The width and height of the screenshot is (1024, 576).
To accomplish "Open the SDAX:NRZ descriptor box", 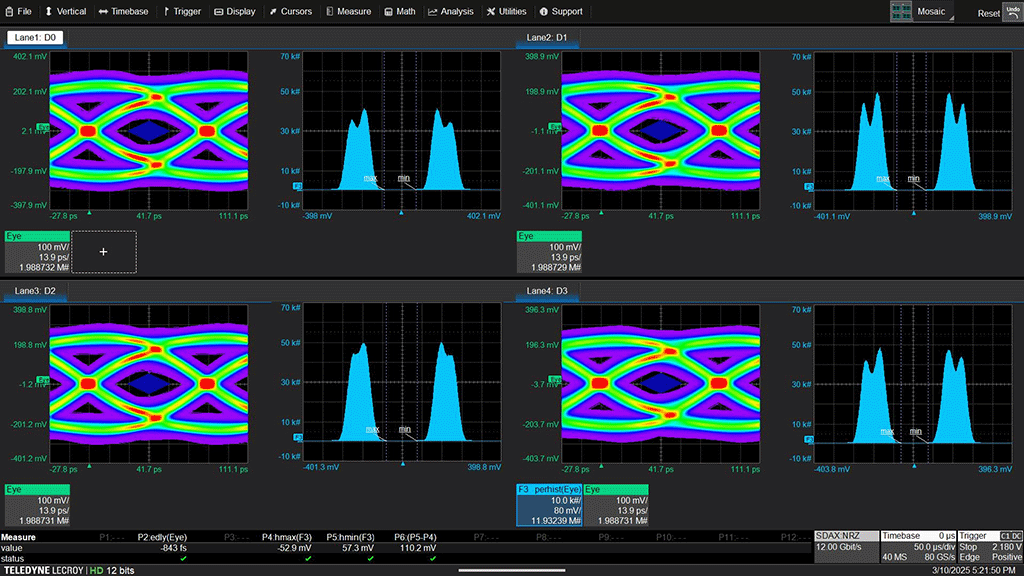I will [846, 548].
